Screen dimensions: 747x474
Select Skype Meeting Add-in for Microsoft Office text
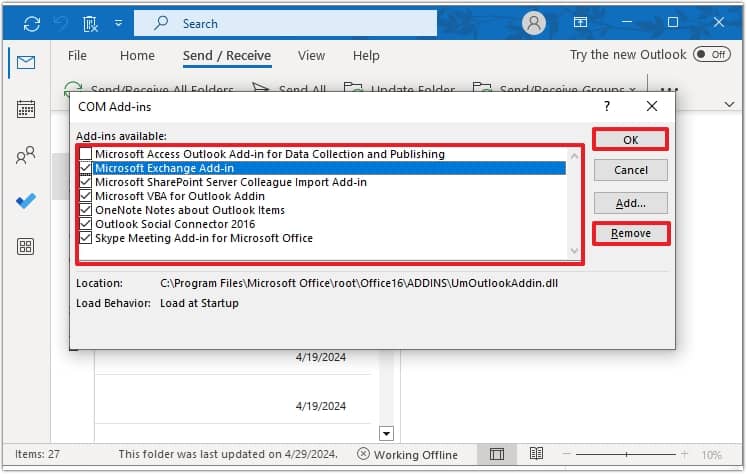pos(204,238)
